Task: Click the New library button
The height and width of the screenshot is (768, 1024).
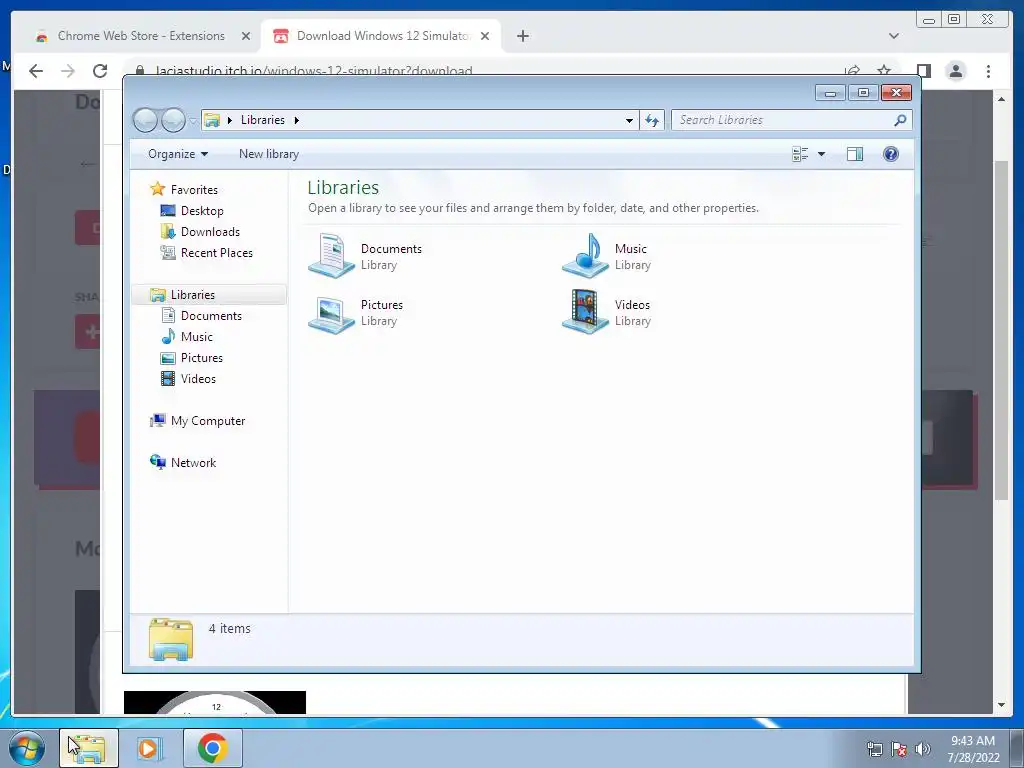Action: (268, 154)
